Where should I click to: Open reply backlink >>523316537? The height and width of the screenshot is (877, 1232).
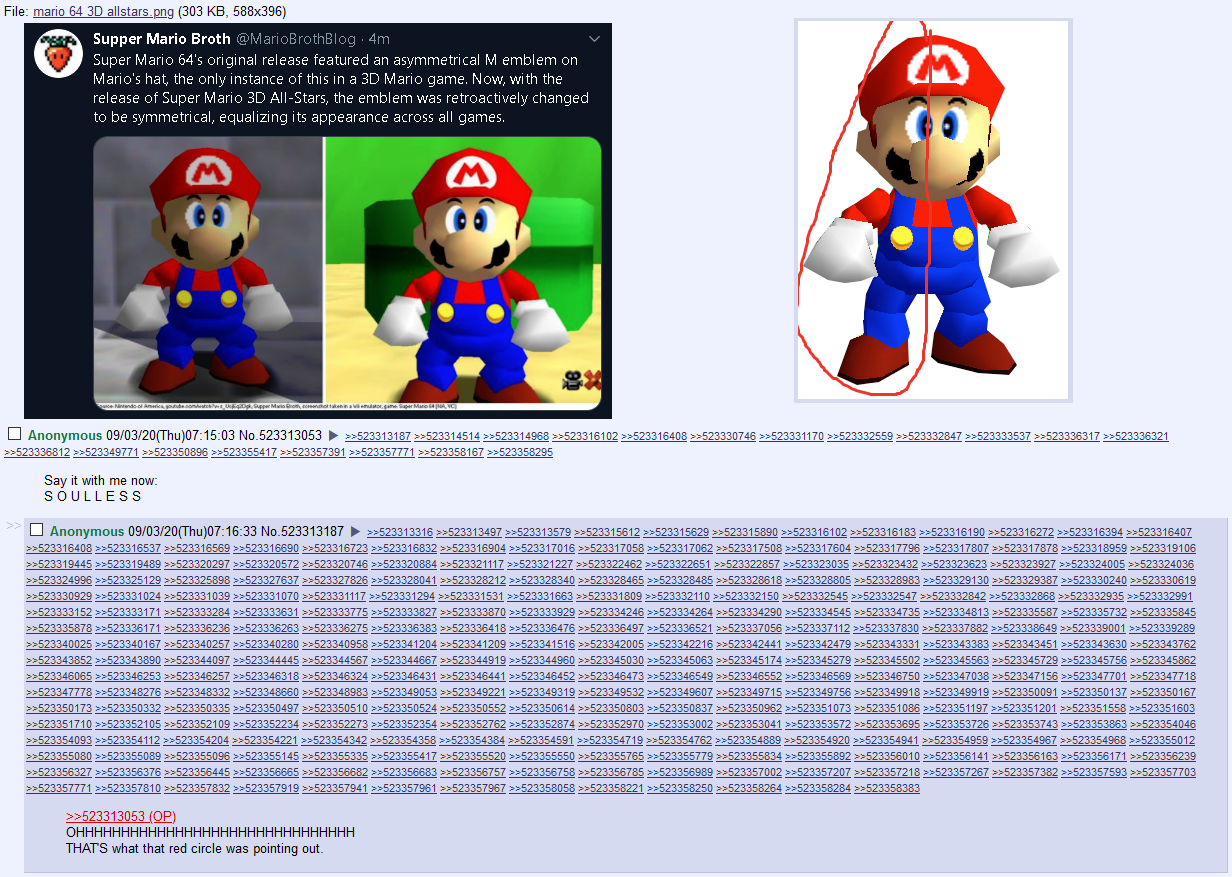(128, 548)
